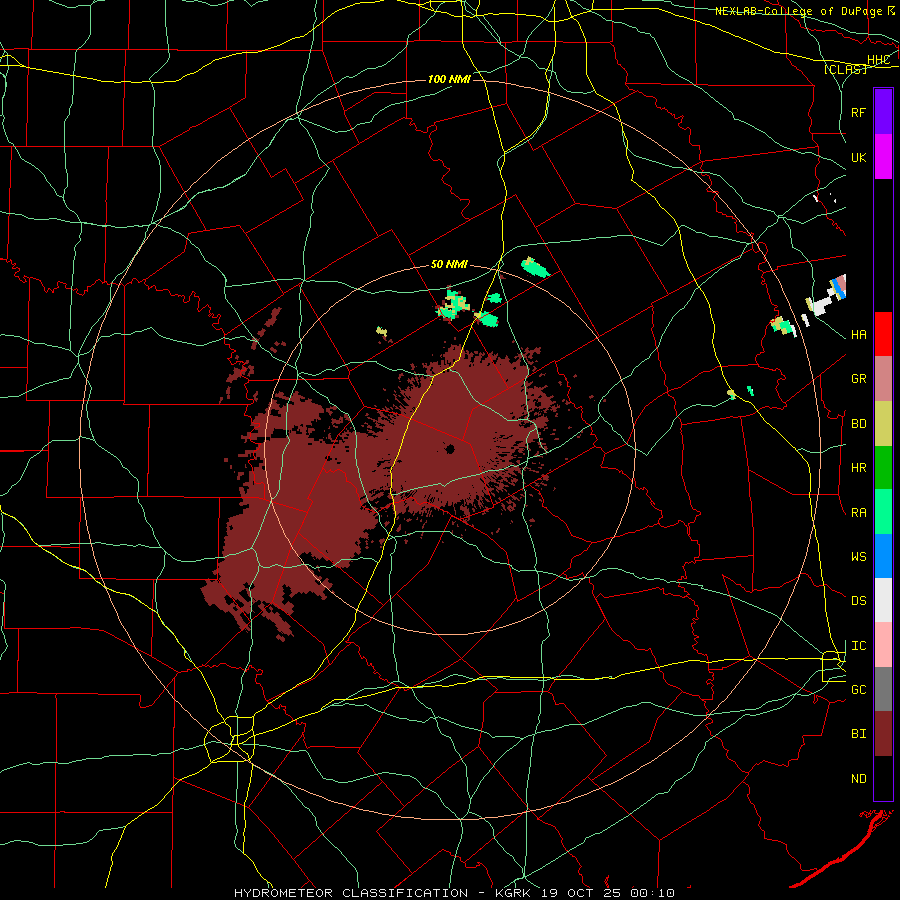Screen dimensions: 900x900
Task: Select the WS blue legend swatch
Action: click(883, 556)
